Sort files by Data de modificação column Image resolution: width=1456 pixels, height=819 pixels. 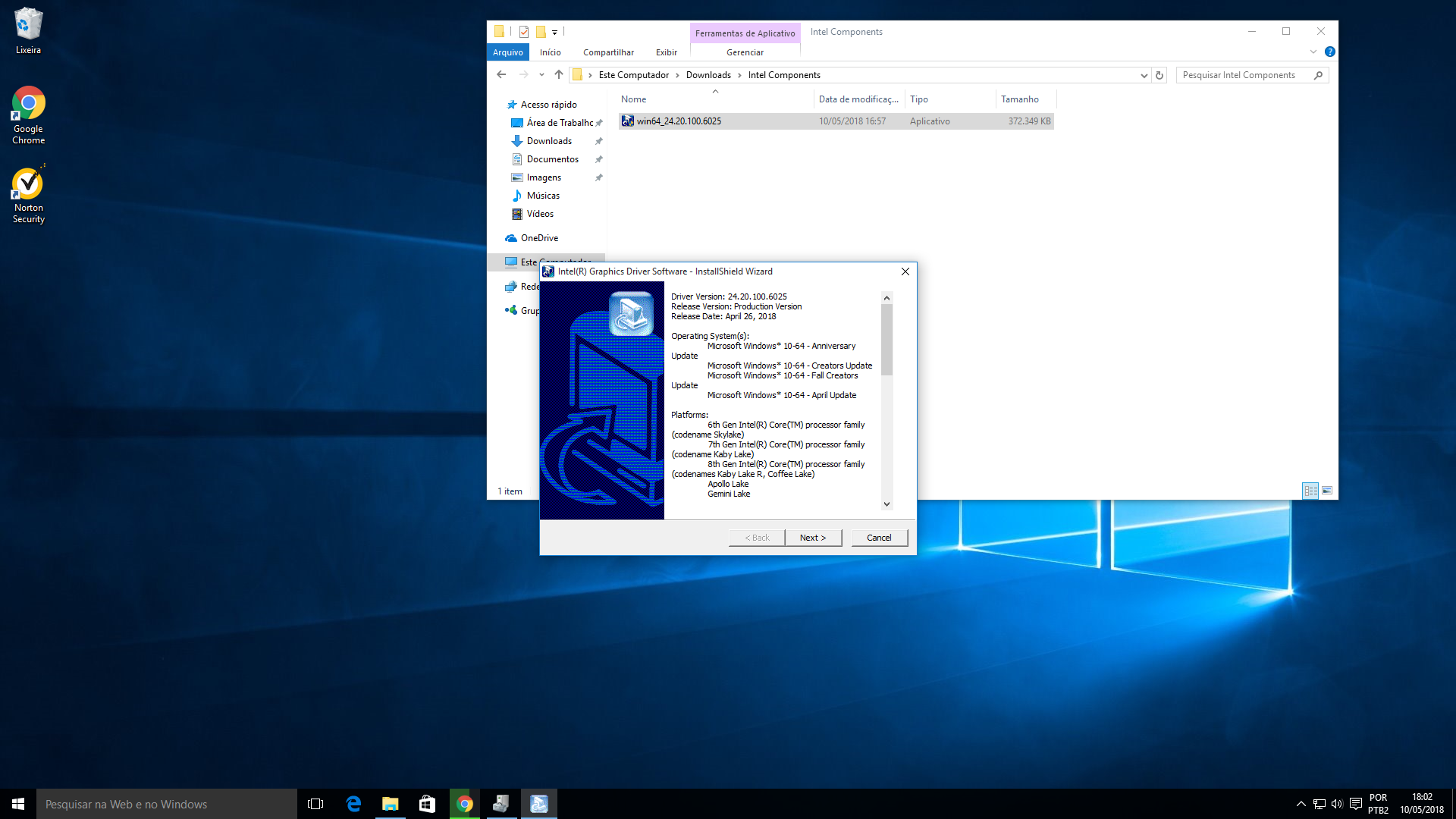coord(859,99)
